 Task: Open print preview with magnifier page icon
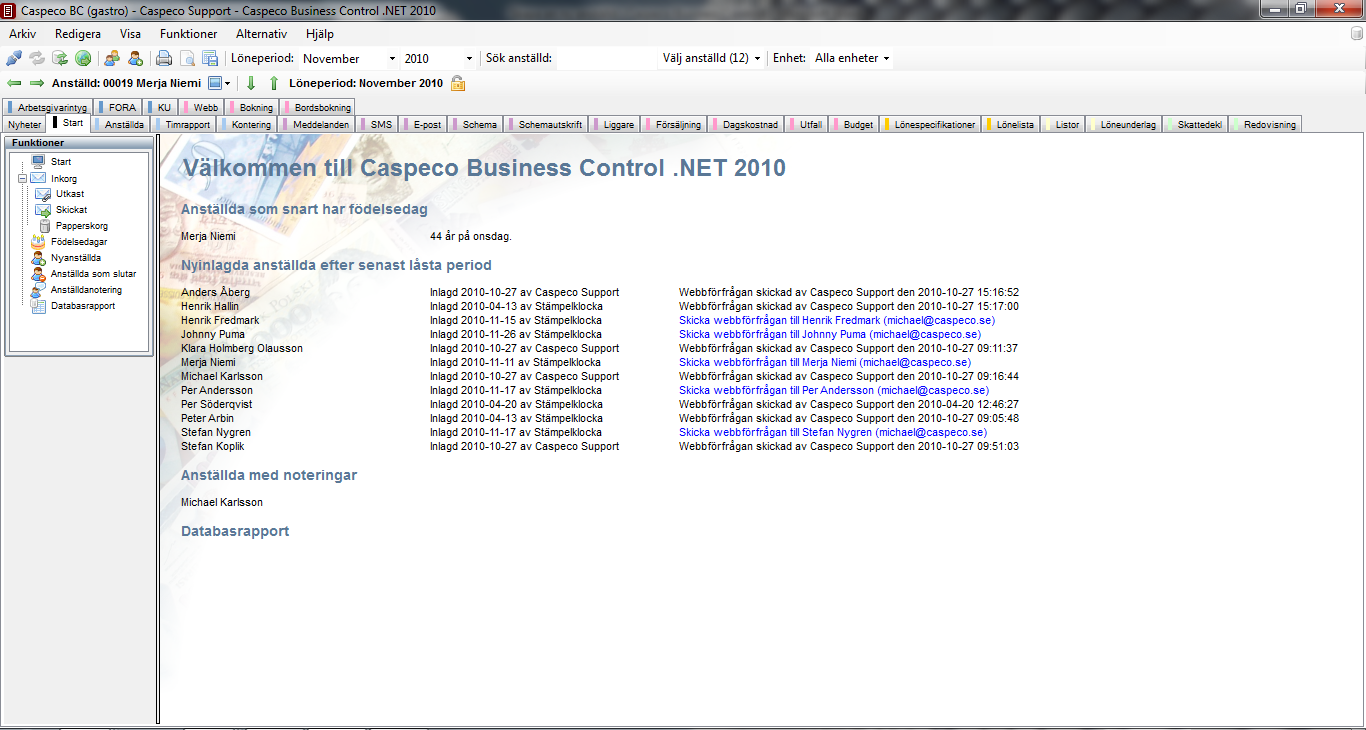187,58
